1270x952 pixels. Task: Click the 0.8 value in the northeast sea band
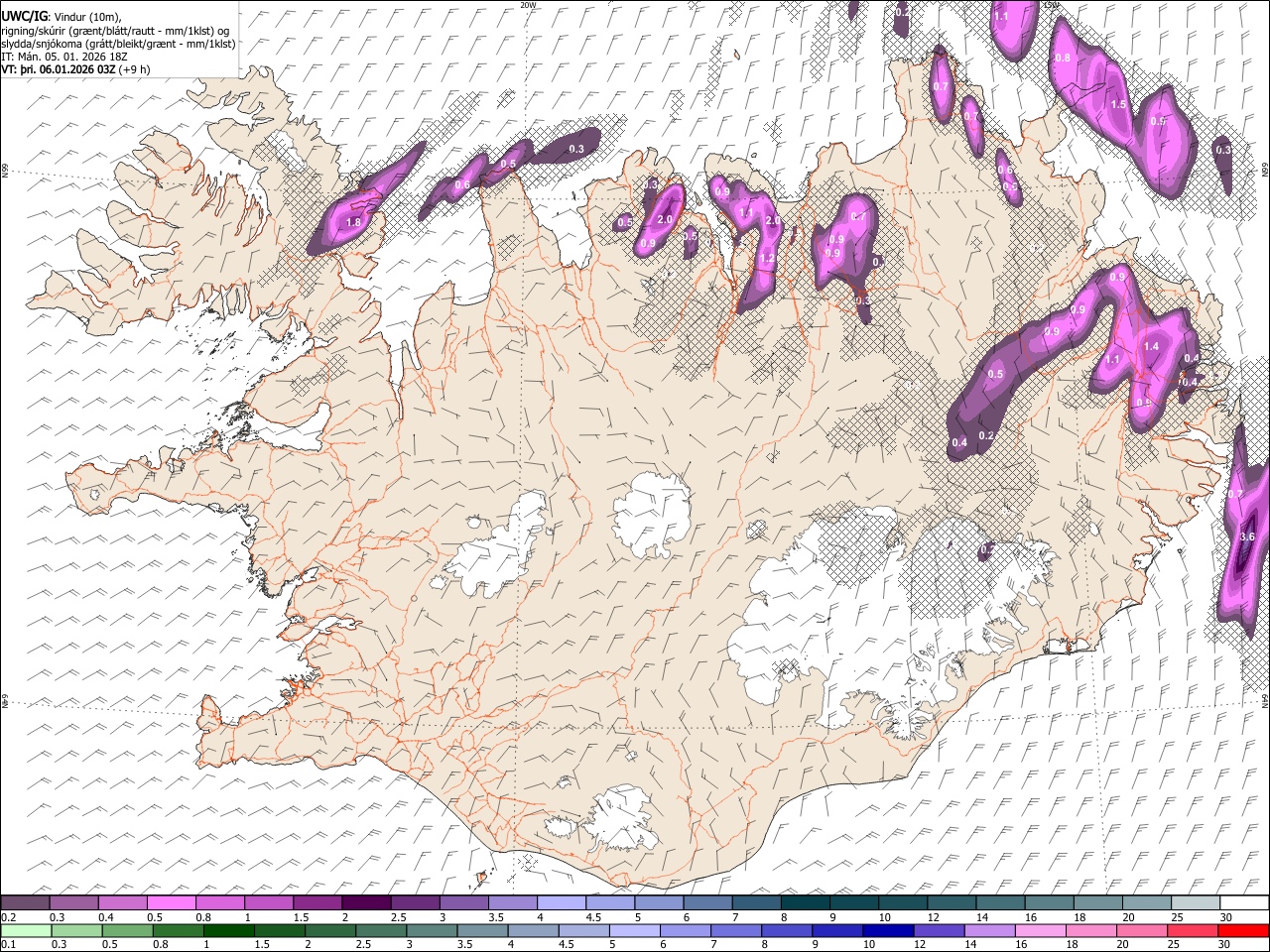click(1063, 58)
